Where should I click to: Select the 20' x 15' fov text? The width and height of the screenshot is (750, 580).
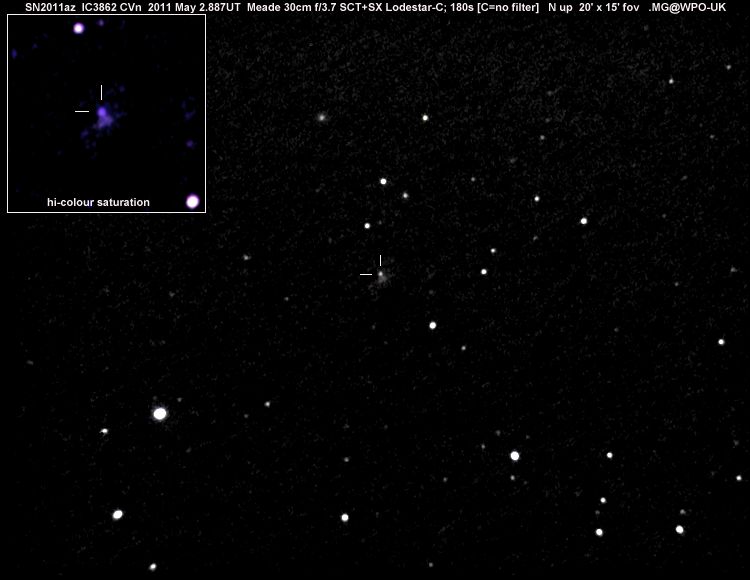click(x=609, y=7)
